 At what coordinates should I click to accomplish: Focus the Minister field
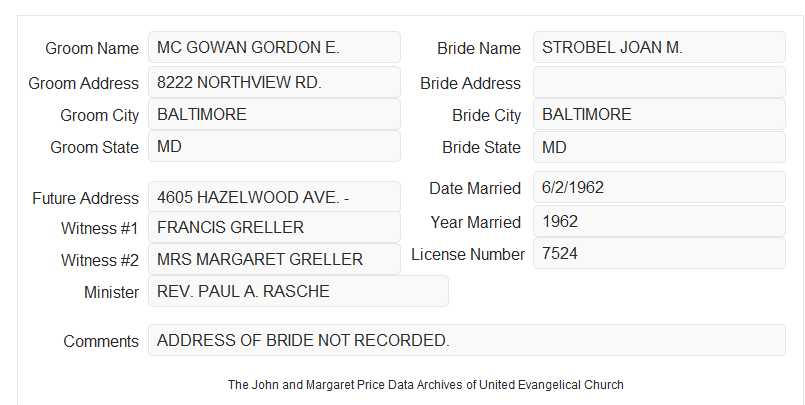298,291
